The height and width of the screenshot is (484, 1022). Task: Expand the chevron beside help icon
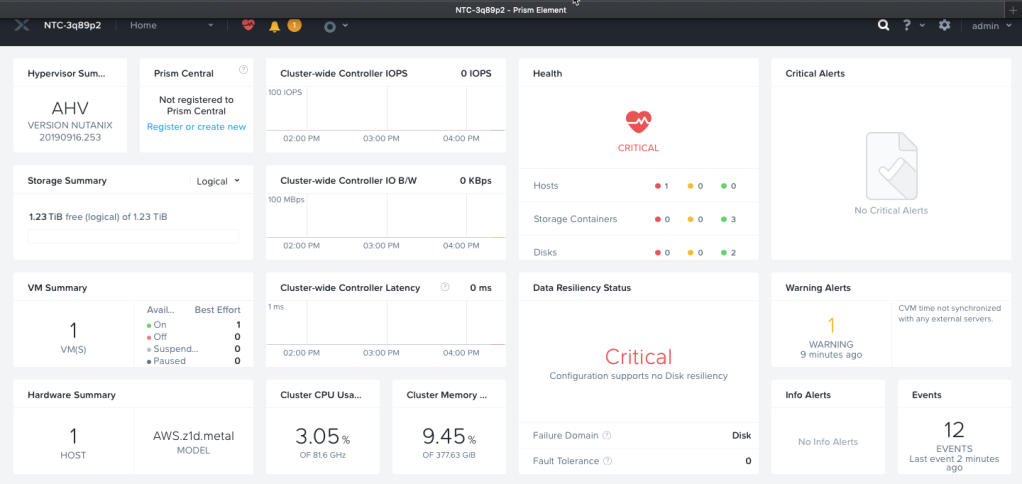[922, 25]
